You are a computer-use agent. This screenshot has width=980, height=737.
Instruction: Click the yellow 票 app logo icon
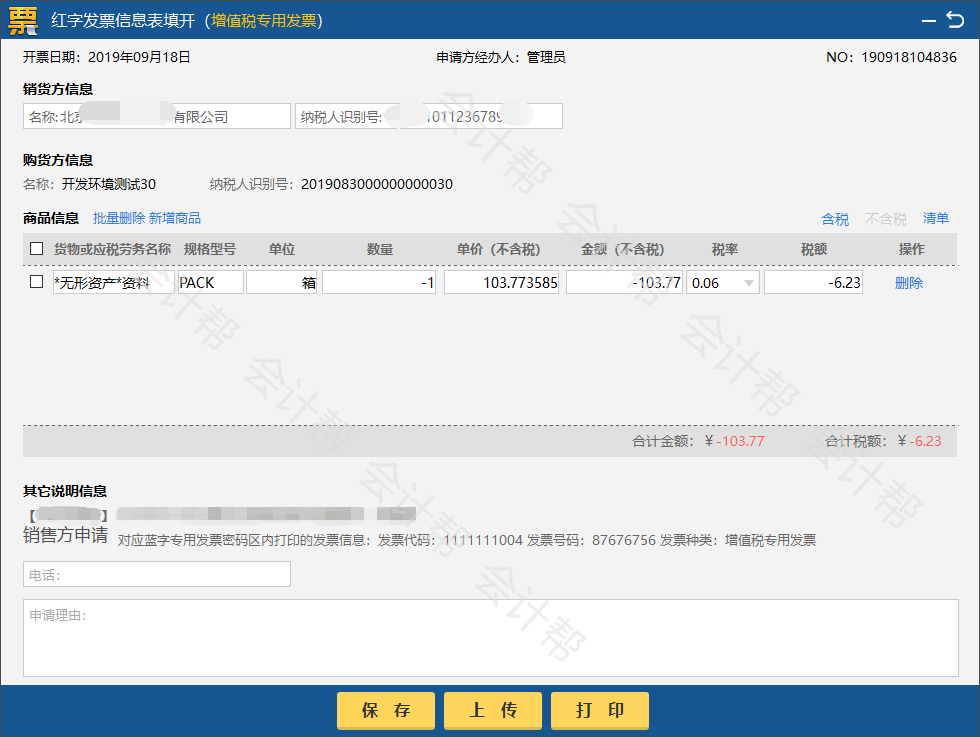pyautogui.click(x=22, y=20)
